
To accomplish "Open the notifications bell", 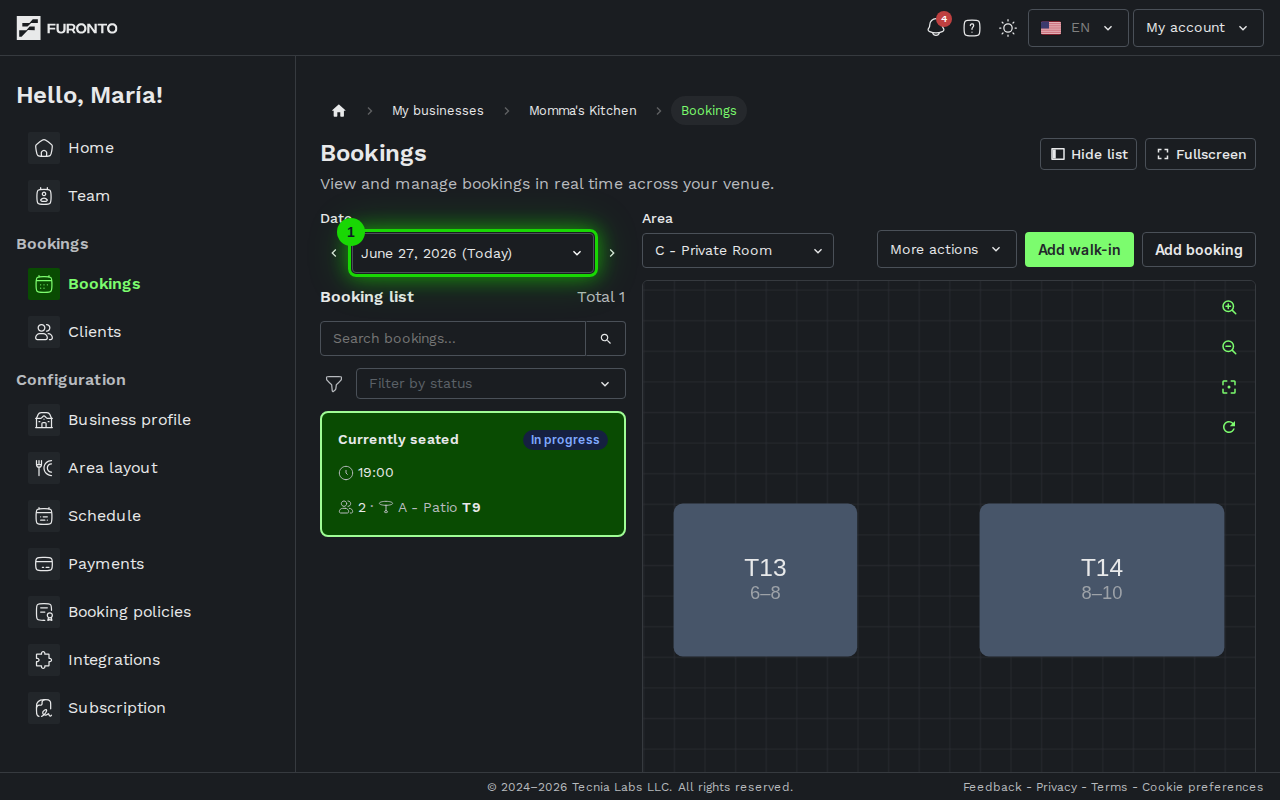I will click(x=936, y=28).
